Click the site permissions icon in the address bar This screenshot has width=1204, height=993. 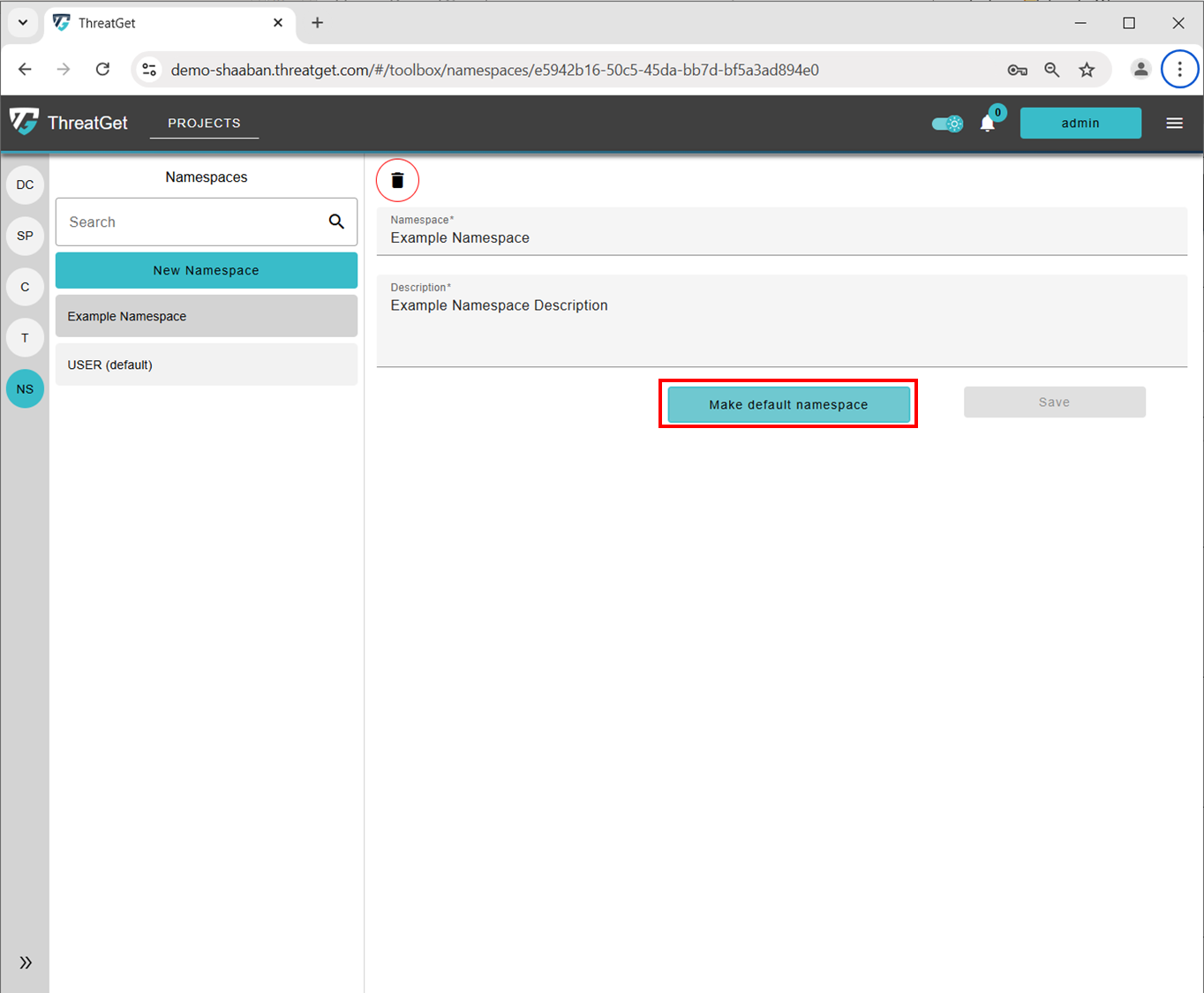[148, 69]
